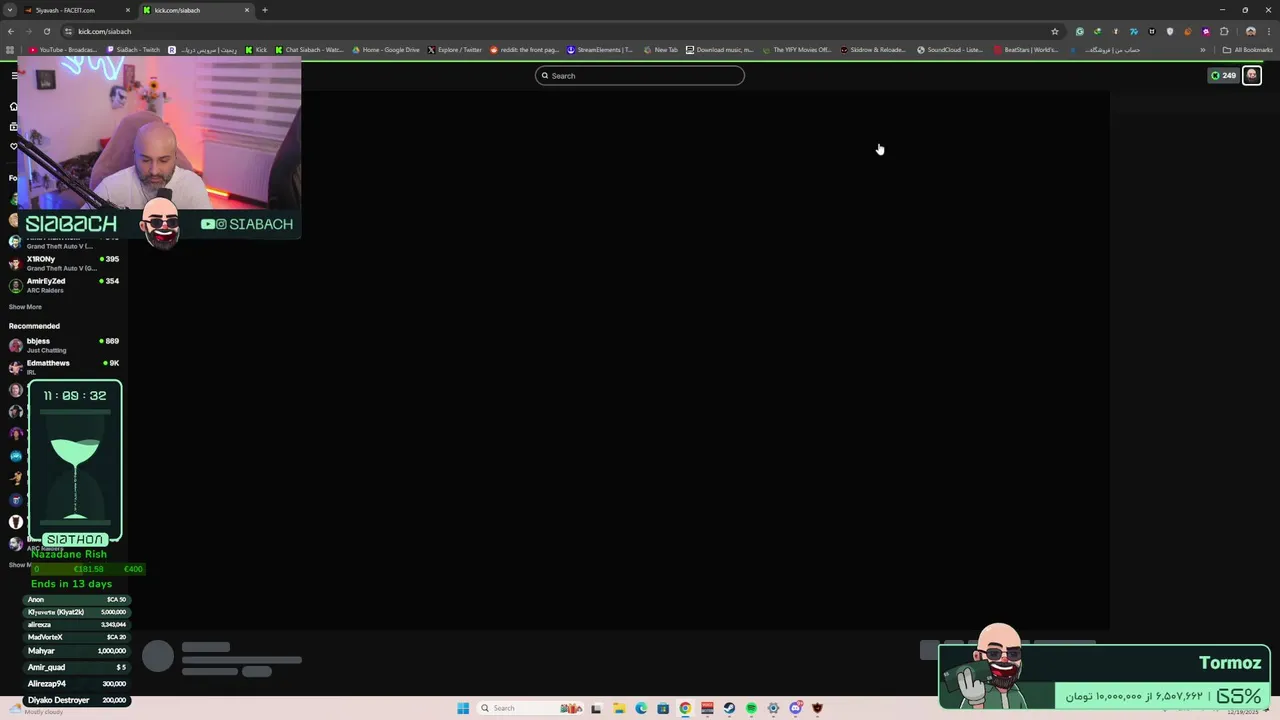Viewport: 1280px width, 720px height.
Task: Click the 249 points counter
Action: tap(1223, 76)
